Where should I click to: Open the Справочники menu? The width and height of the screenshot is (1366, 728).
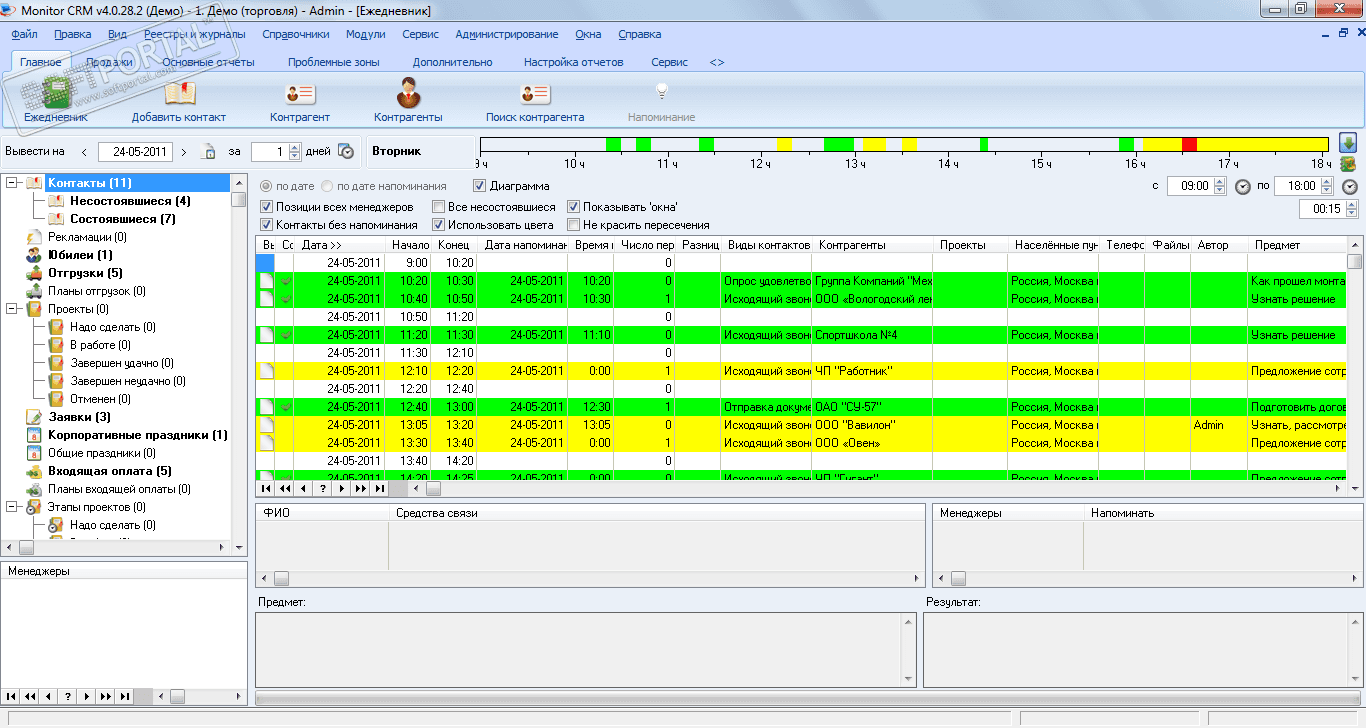(295, 34)
